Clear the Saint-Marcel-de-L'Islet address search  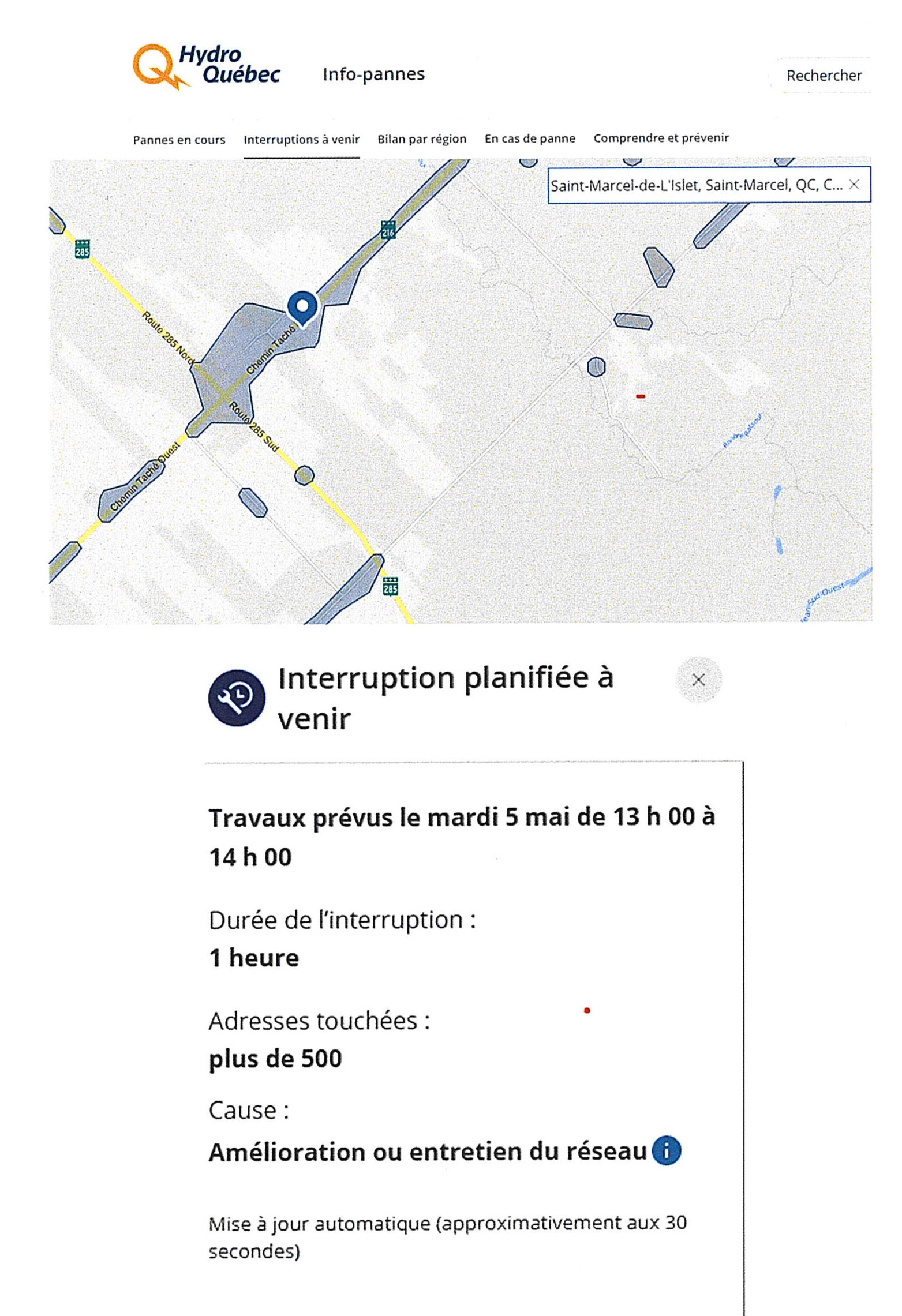pos(854,185)
